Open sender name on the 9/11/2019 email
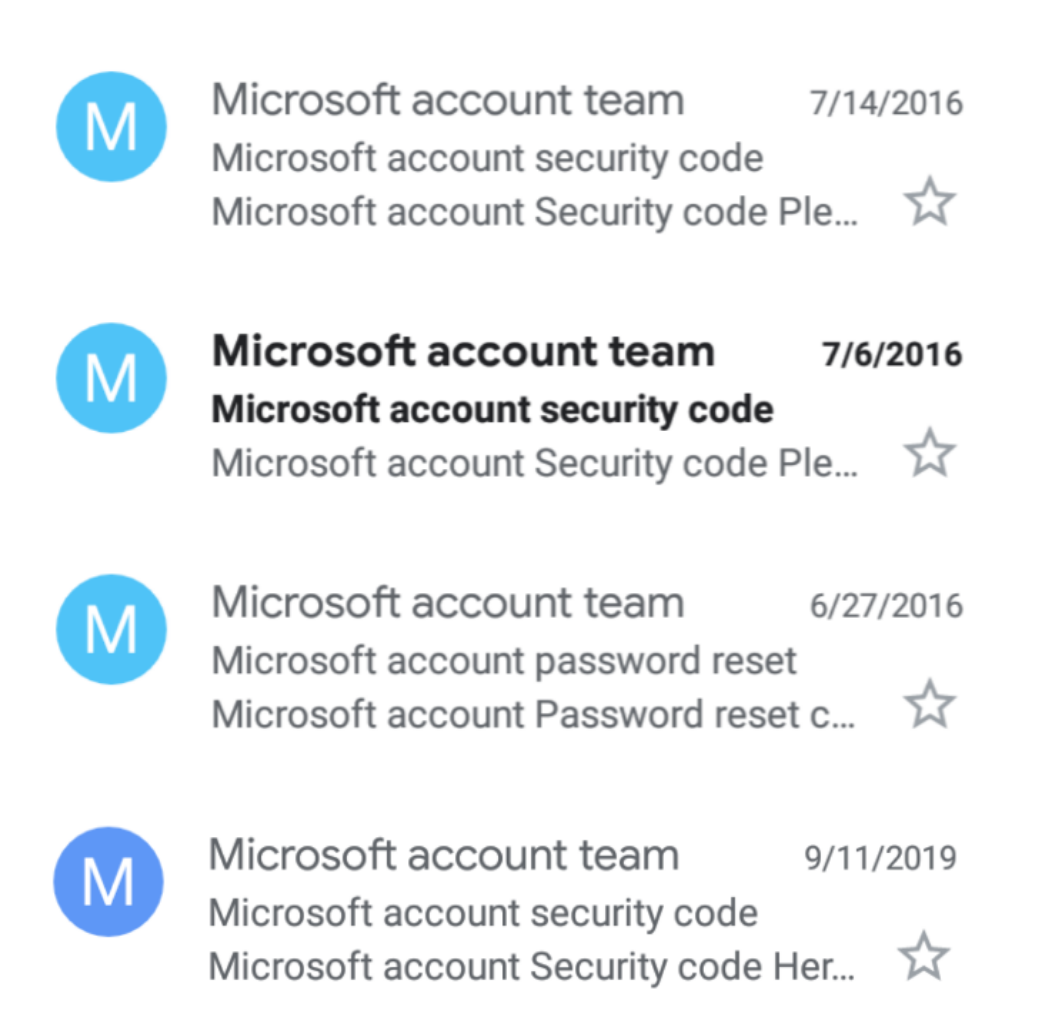 coord(443,855)
